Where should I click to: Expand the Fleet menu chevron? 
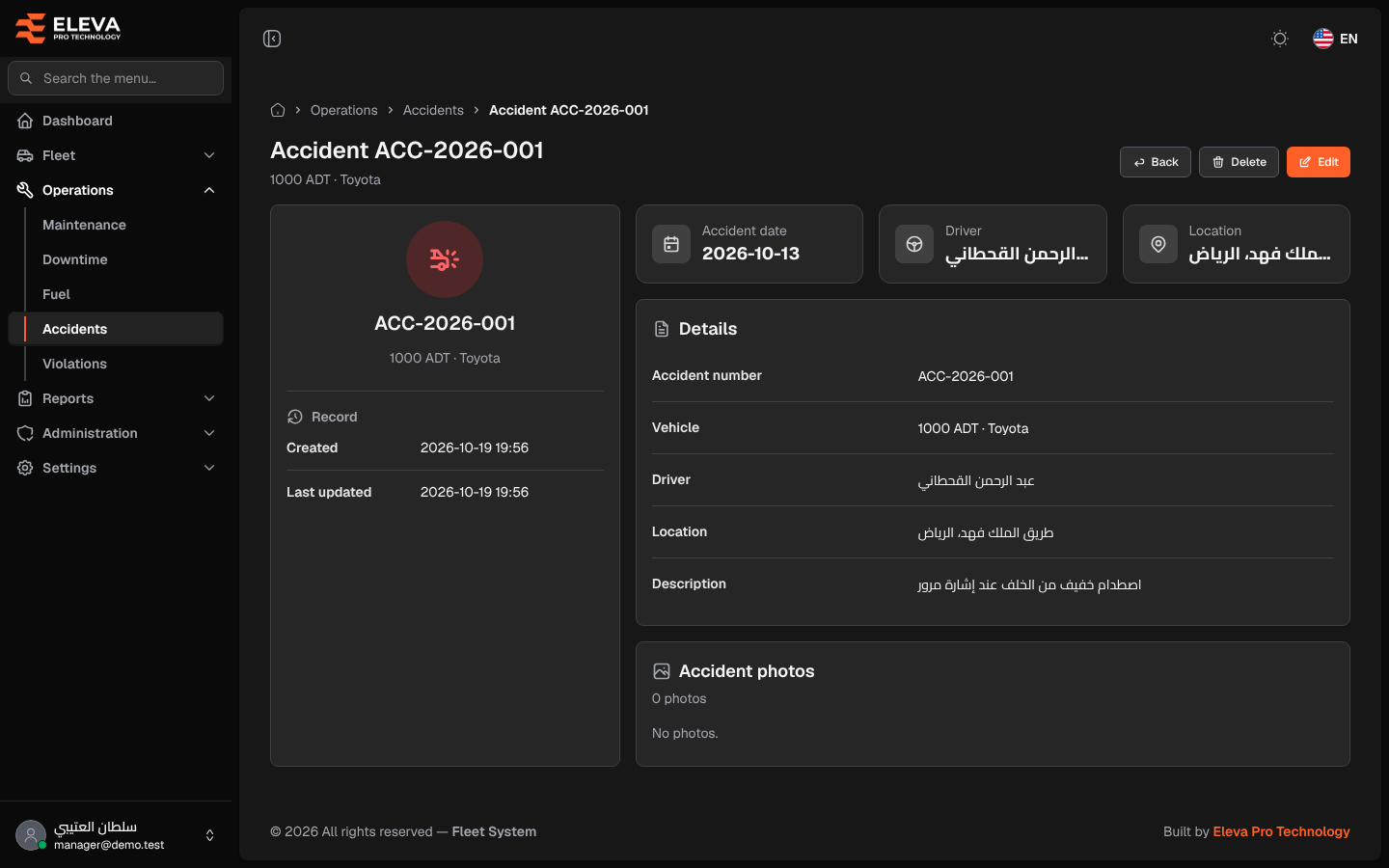coord(209,155)
